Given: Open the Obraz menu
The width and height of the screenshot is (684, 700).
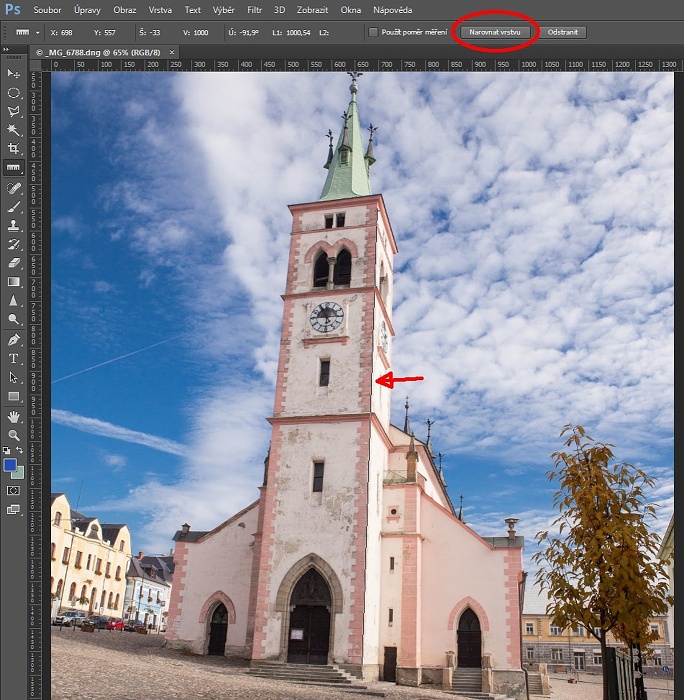Looking at the screenshot, I should pos(125,9).
